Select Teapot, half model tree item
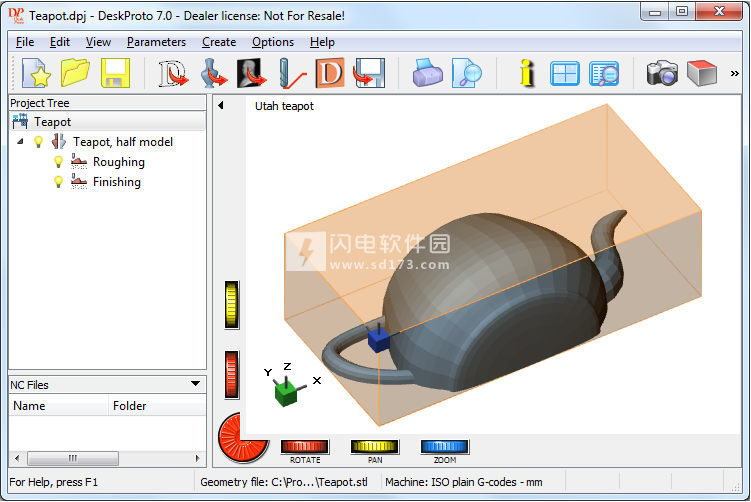The width and height of the screenshot is (751, 502). [x=123, y=142]
